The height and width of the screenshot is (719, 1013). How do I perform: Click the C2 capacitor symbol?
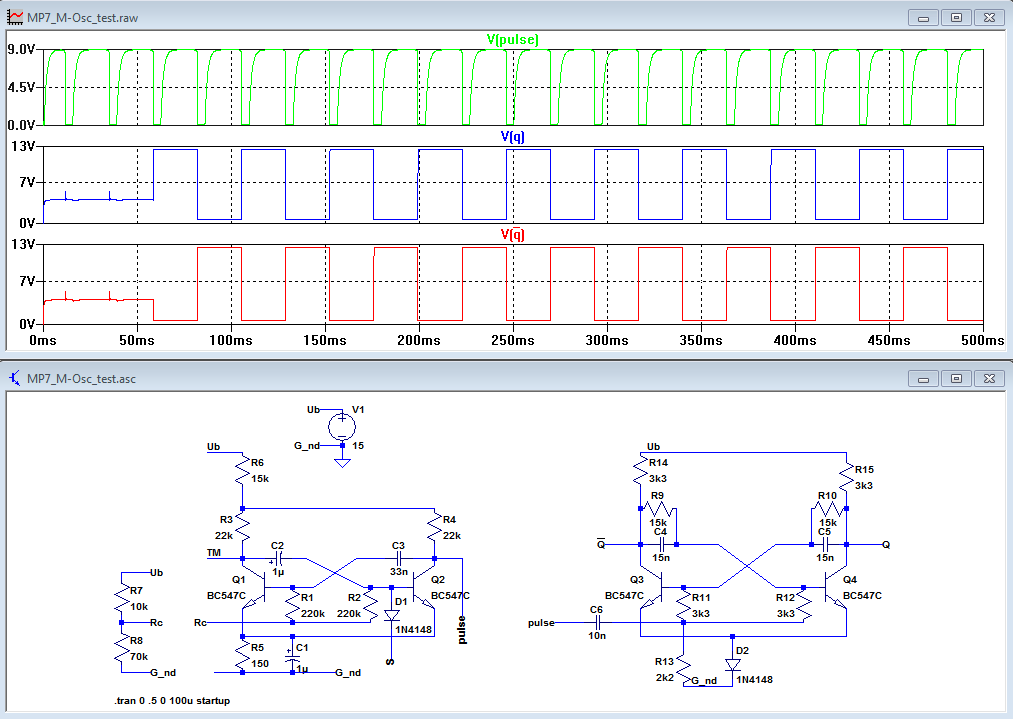click(279, 558)
